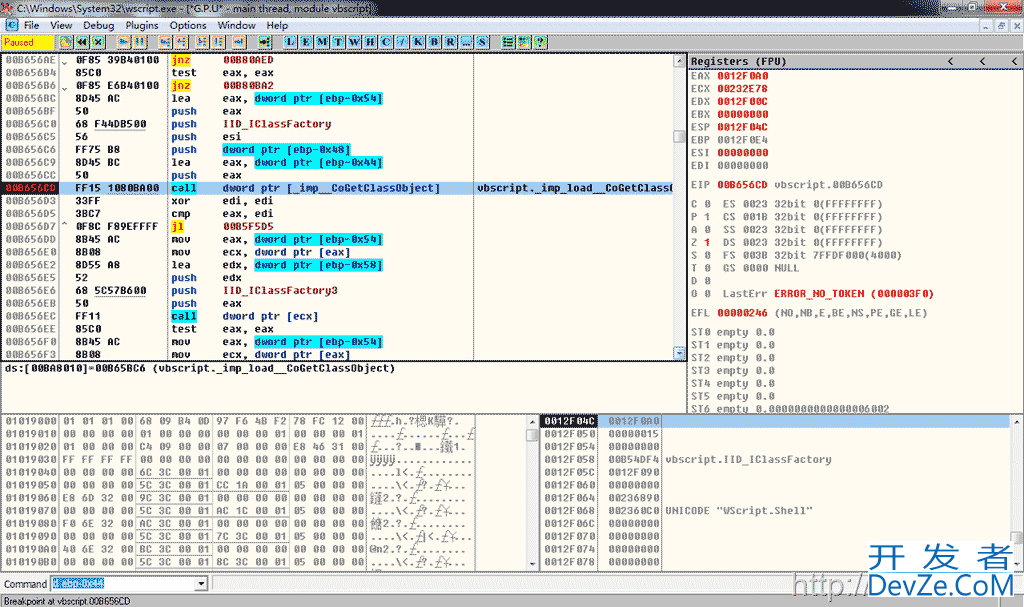This screenshot has width=1024, height=607.
Task: Select stack entry vbscript.IID_IClassFactory
Action: click(748, 460)
